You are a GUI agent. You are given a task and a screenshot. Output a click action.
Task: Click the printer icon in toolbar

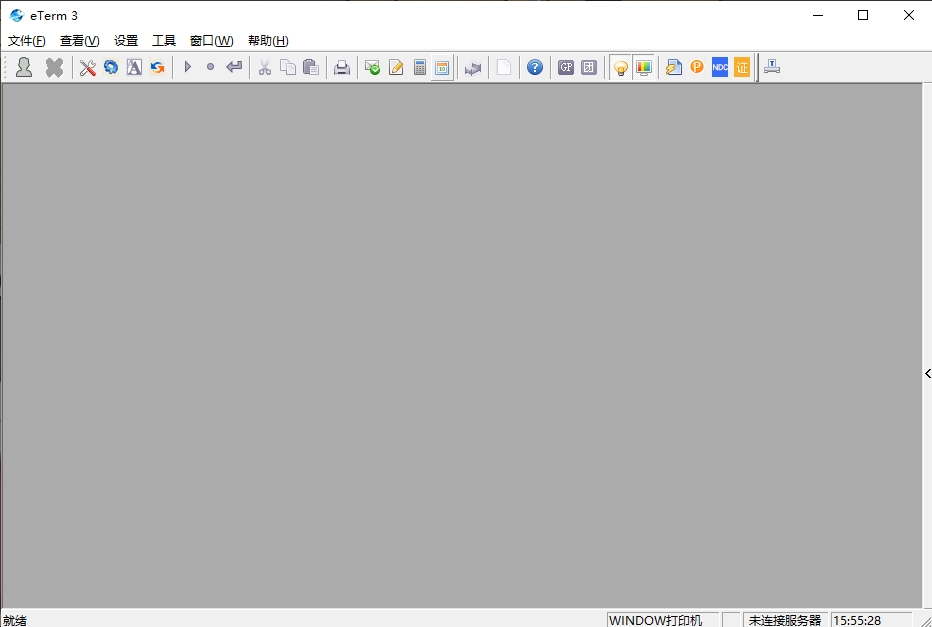tap(342, 67)
